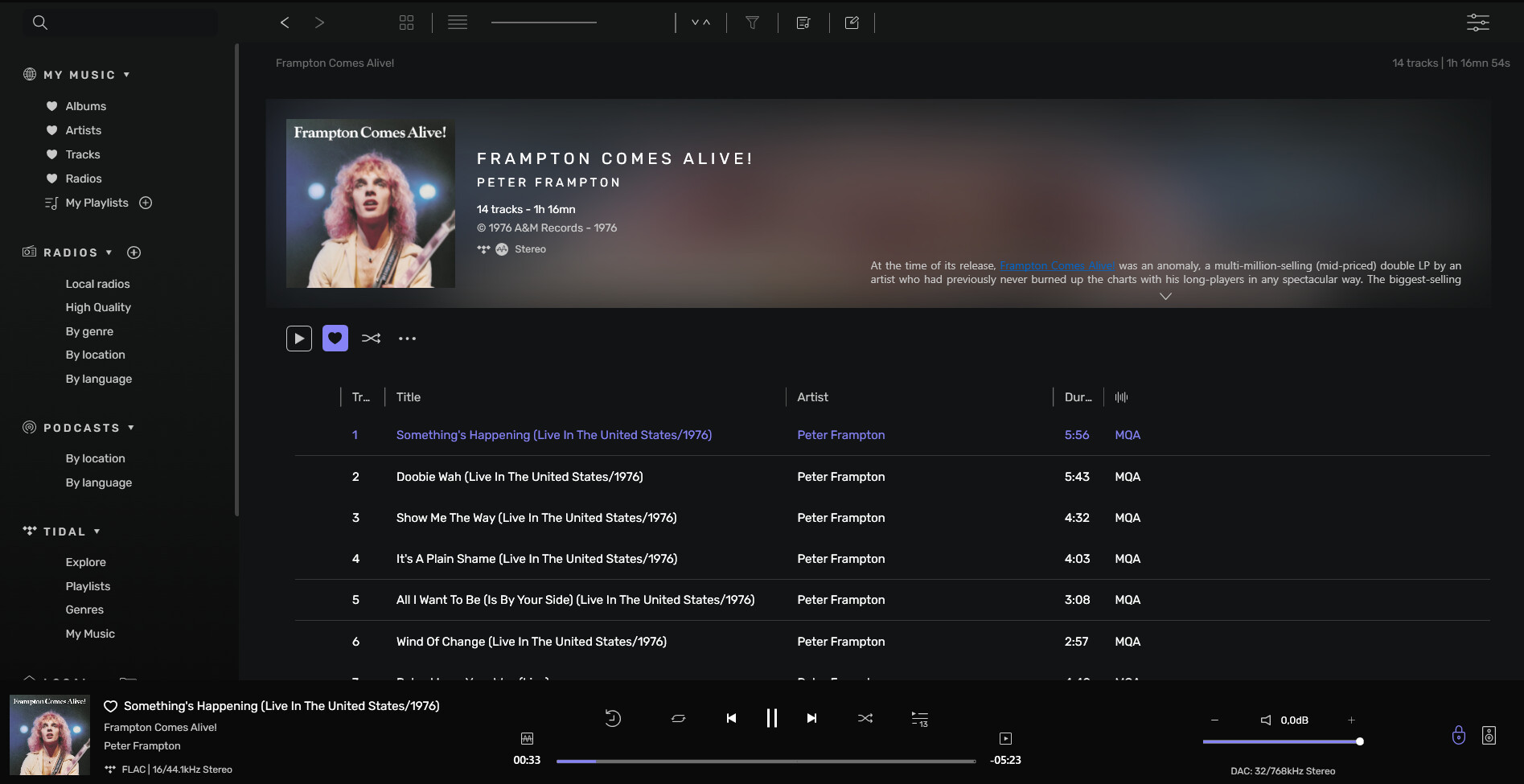Screen dimensions: 1524x784
Task: Expand the album description chevron
Action: [x=1165, y=296]
